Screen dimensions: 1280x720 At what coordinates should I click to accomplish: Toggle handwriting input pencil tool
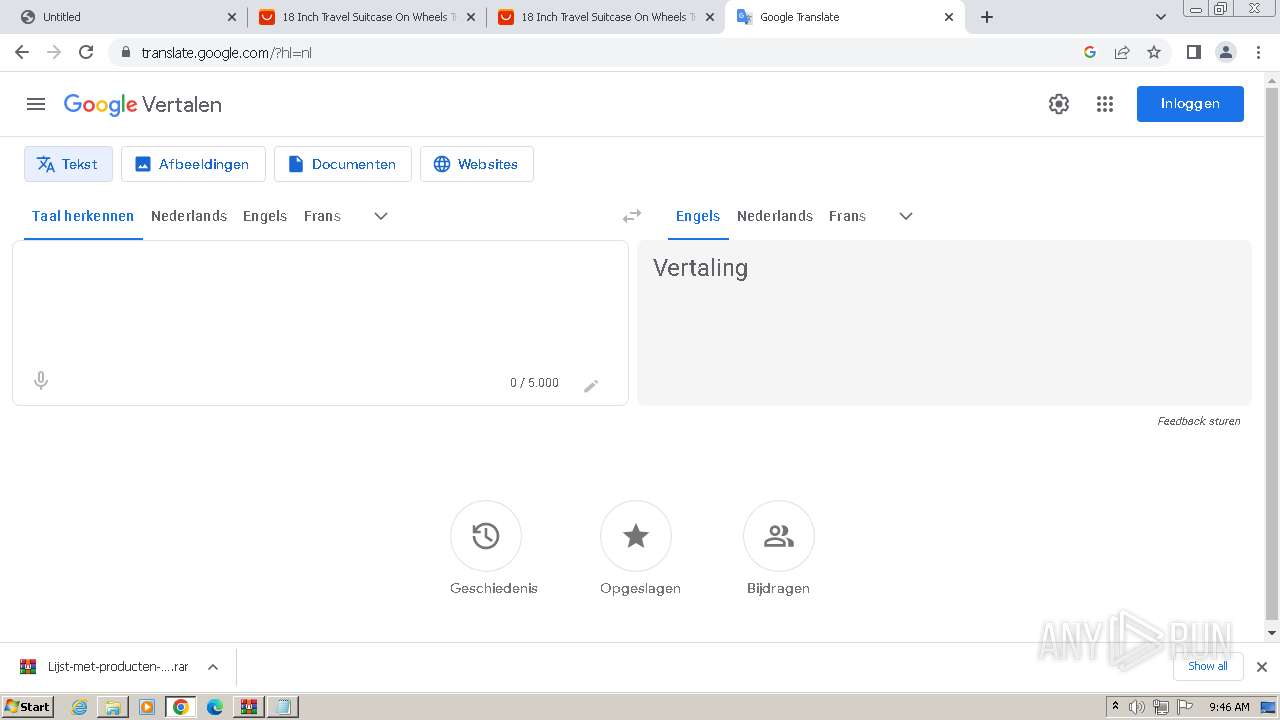pos(591,385)
